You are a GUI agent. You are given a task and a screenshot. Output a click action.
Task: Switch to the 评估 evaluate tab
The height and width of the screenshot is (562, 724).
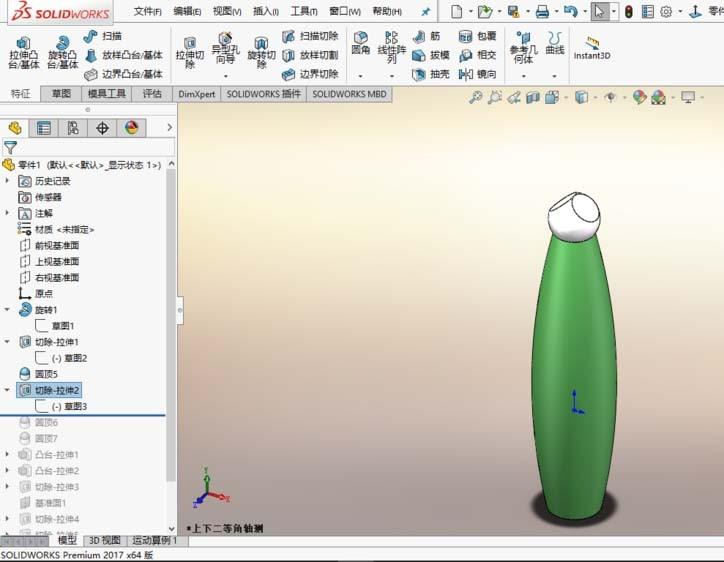point(152,94)
